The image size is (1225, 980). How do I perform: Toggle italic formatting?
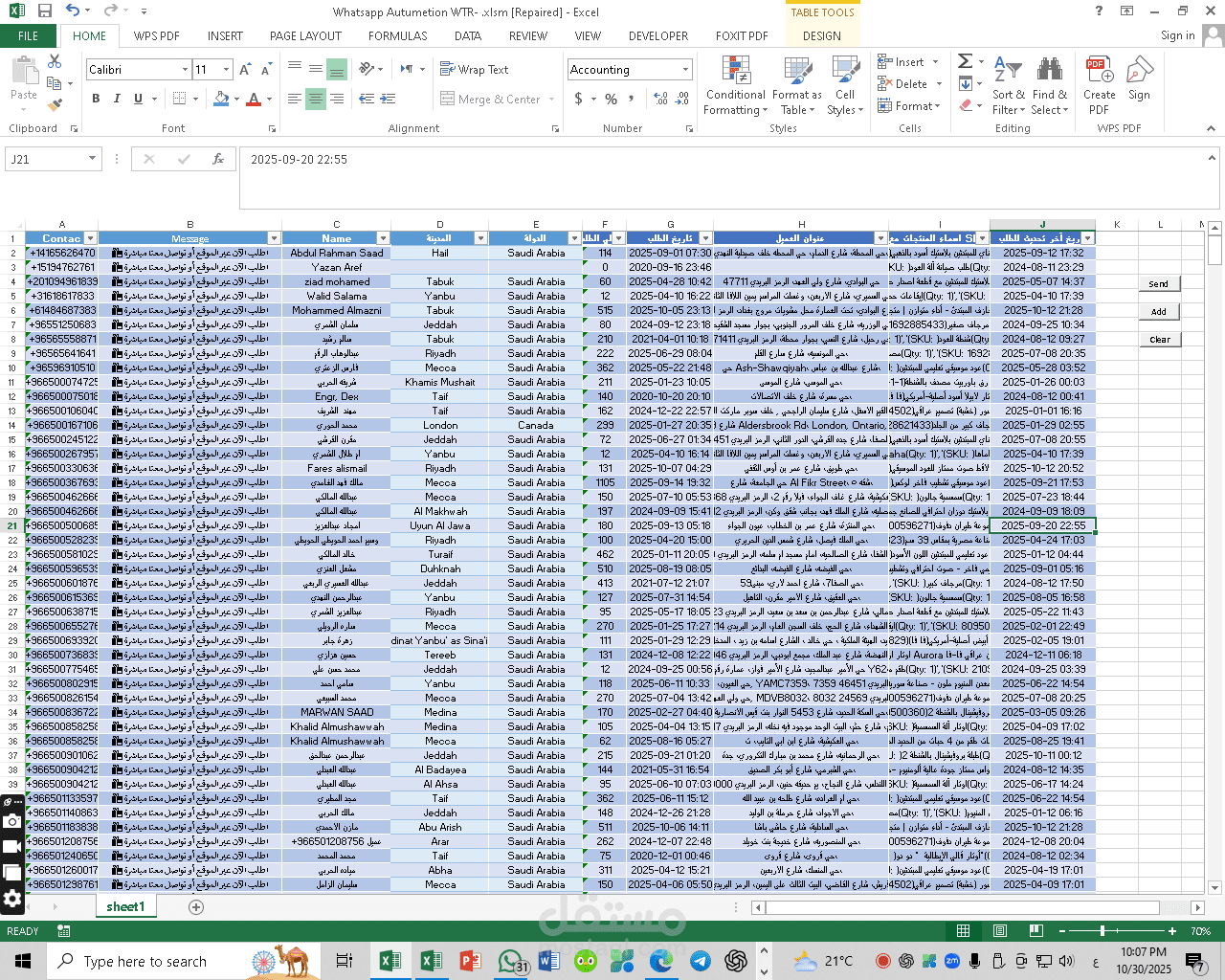(x=115, y=99)
